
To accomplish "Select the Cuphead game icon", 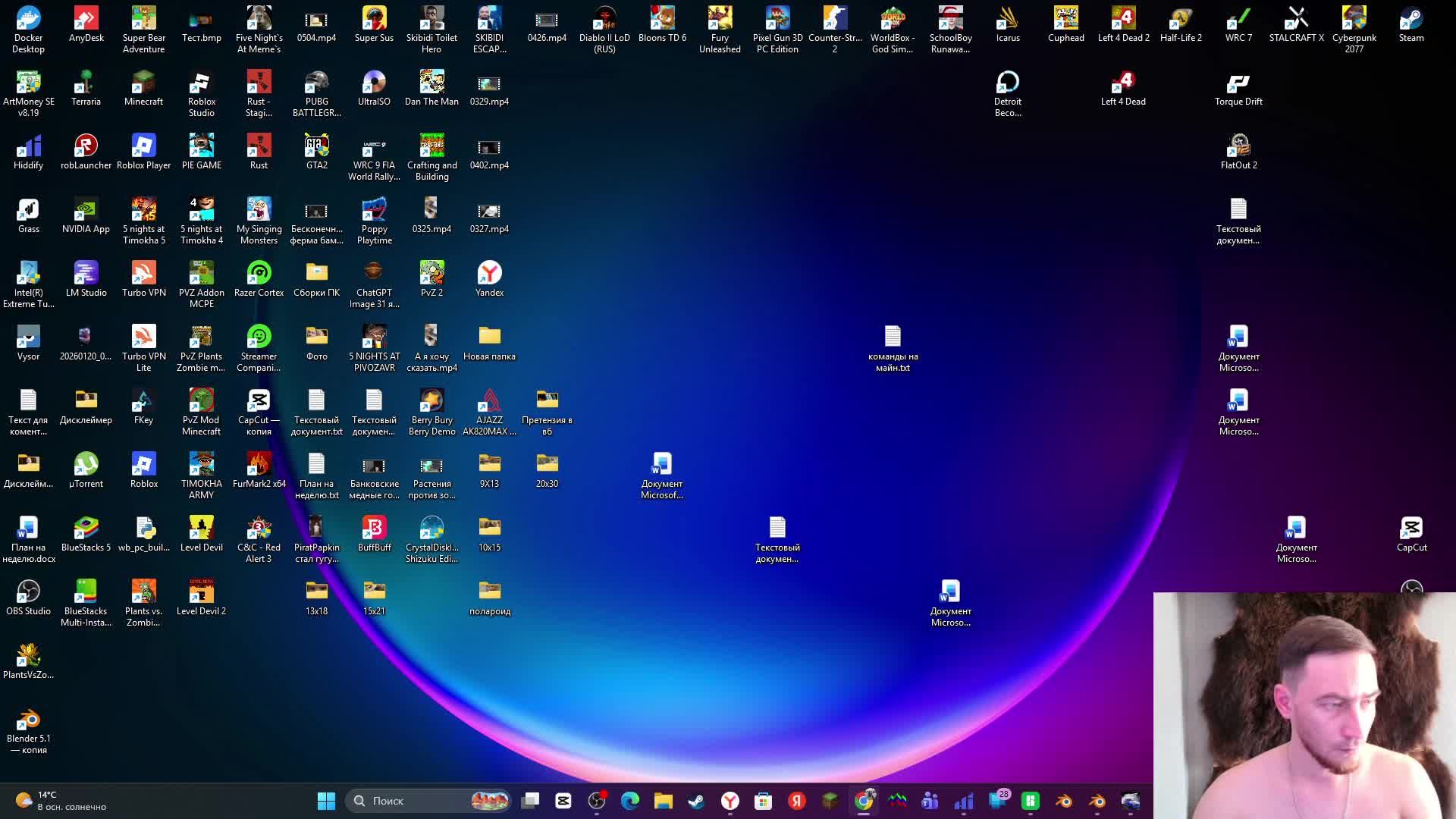I will pyautogui.click(x=1065, y=24).
